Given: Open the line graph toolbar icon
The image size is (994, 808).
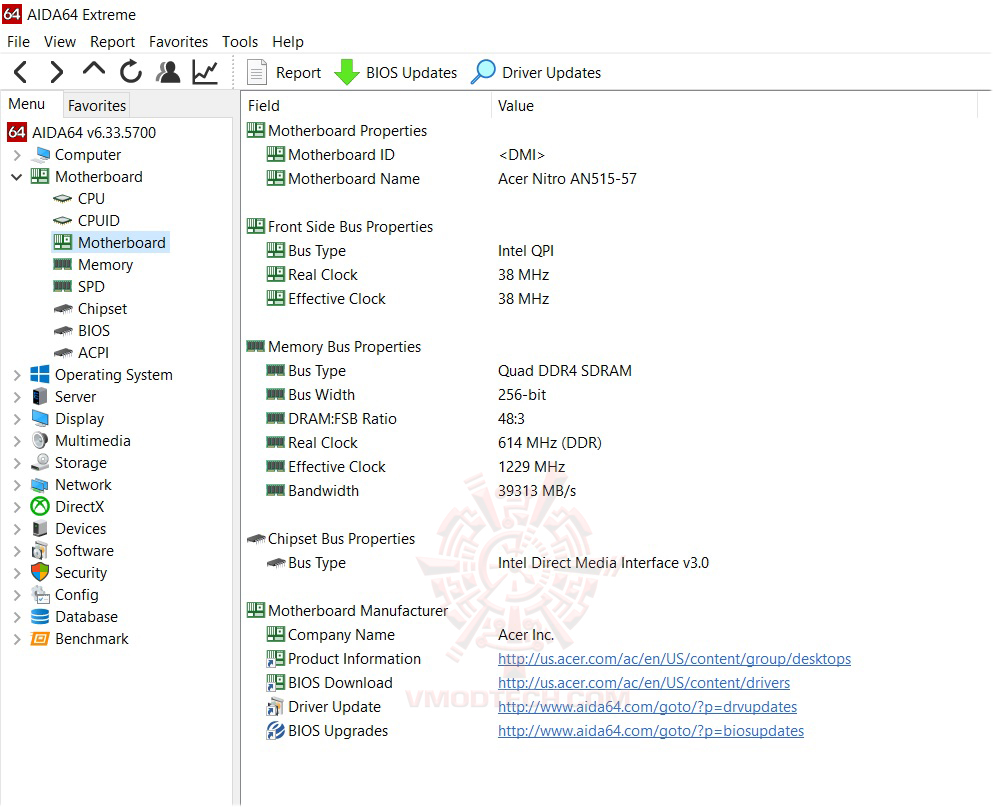Looking at the screenshot, I should point(205,72).
